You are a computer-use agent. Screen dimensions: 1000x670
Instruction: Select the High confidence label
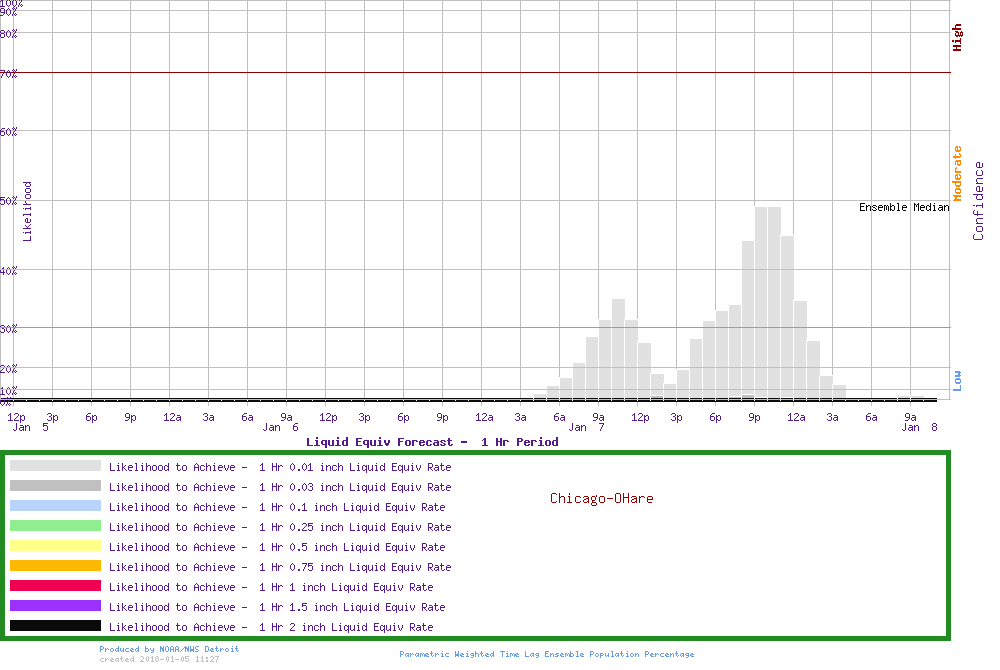click(x=957, y=38)
